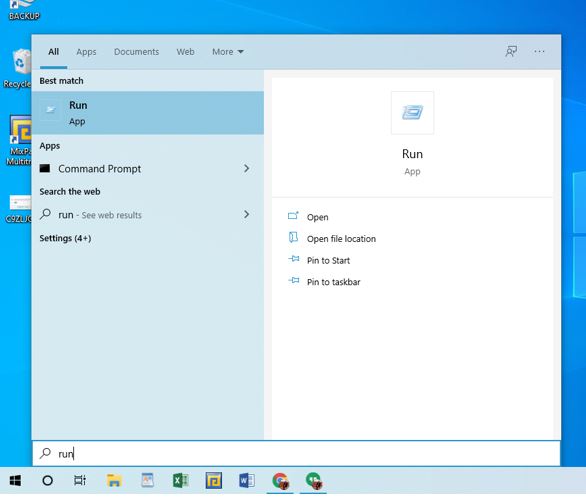586x497 pixels.
Task: Switch to the Documents tab
Action: pos(136,52)
